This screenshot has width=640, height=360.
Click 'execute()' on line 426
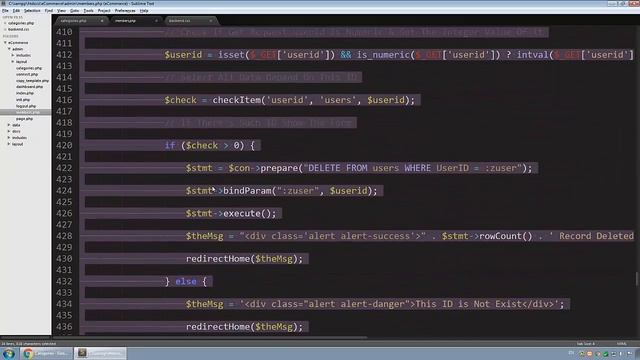[x=247, y=213]
